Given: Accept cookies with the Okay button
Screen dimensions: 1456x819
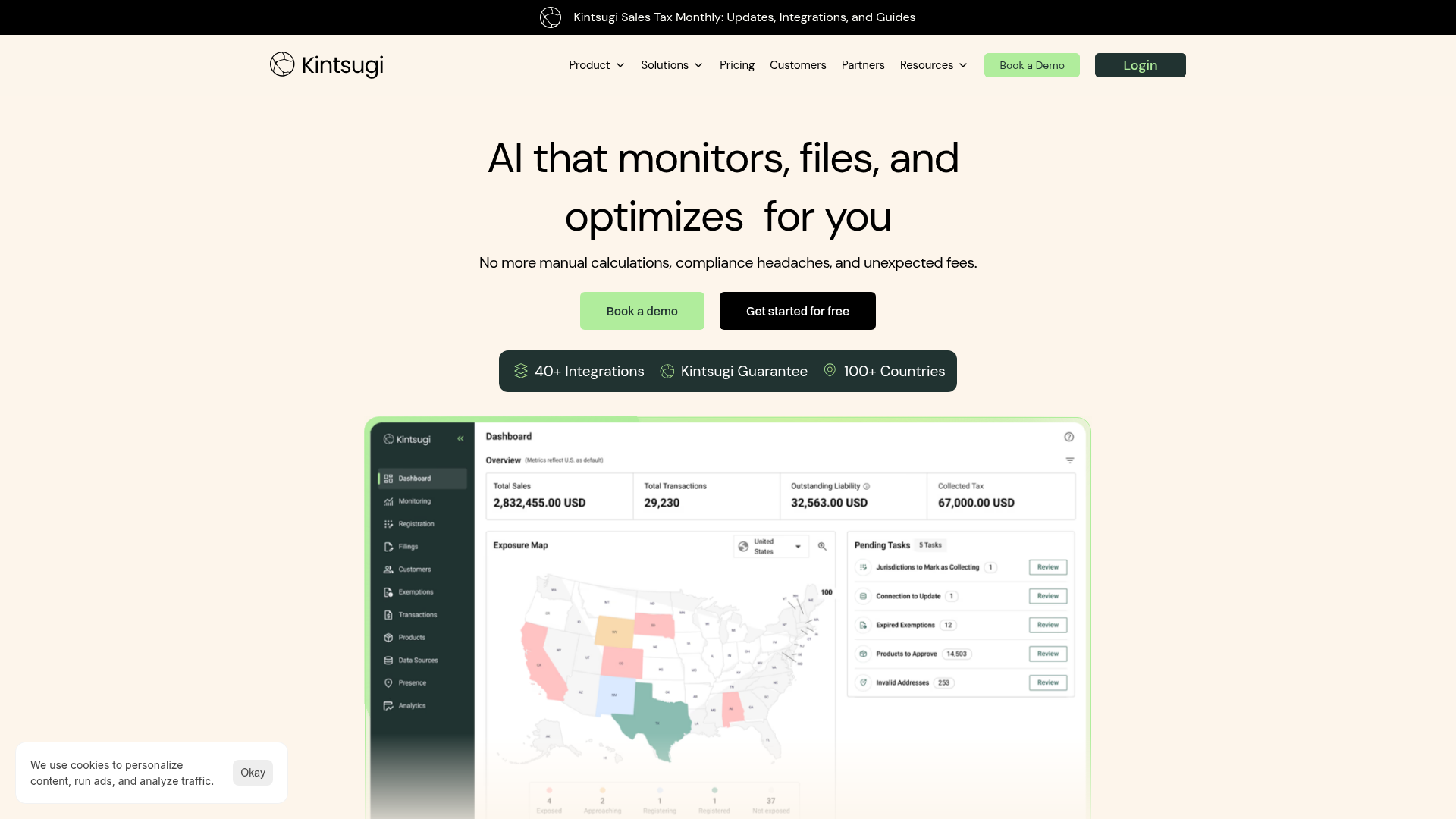Looking at the screenshot, I should 253,773.
